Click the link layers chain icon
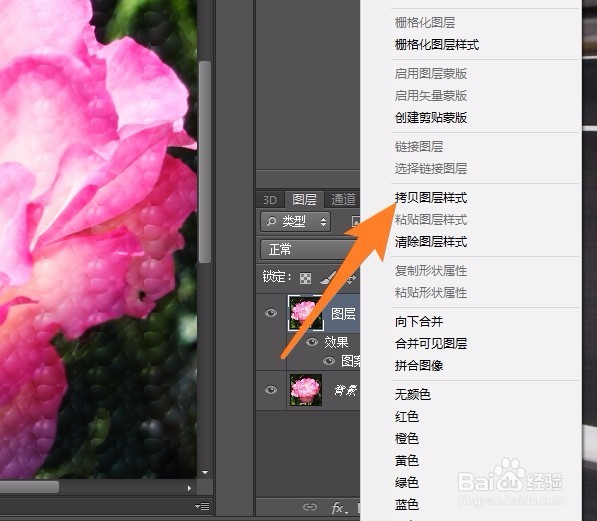Viewport: 597px width, 521px height. [x=310, y=507]
